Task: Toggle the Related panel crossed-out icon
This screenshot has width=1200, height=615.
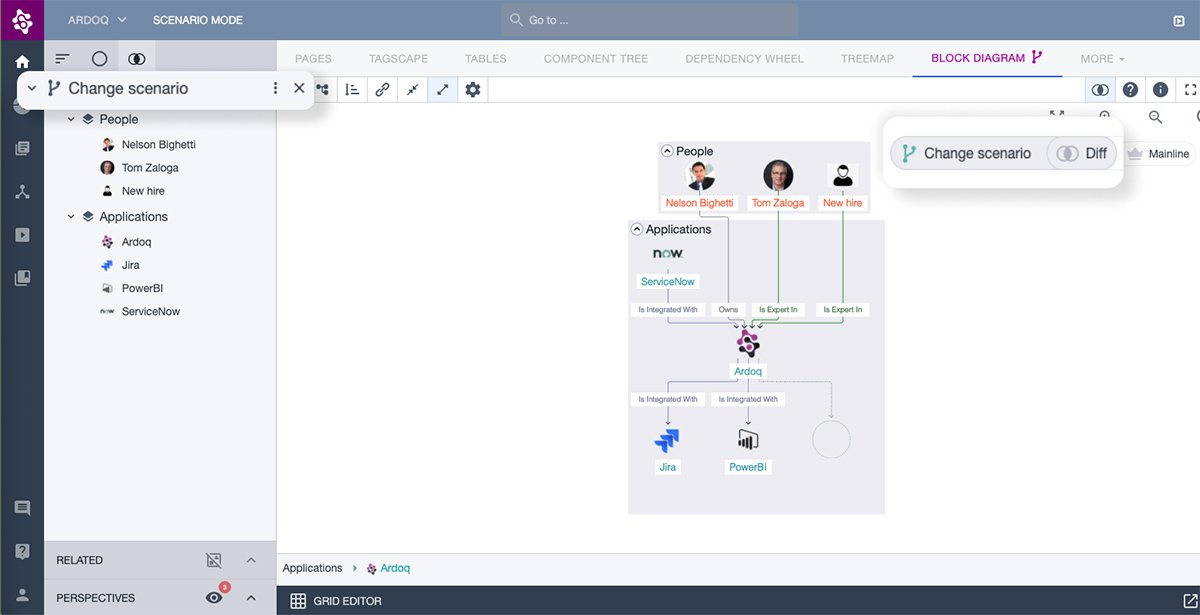Action: (213, 560)
